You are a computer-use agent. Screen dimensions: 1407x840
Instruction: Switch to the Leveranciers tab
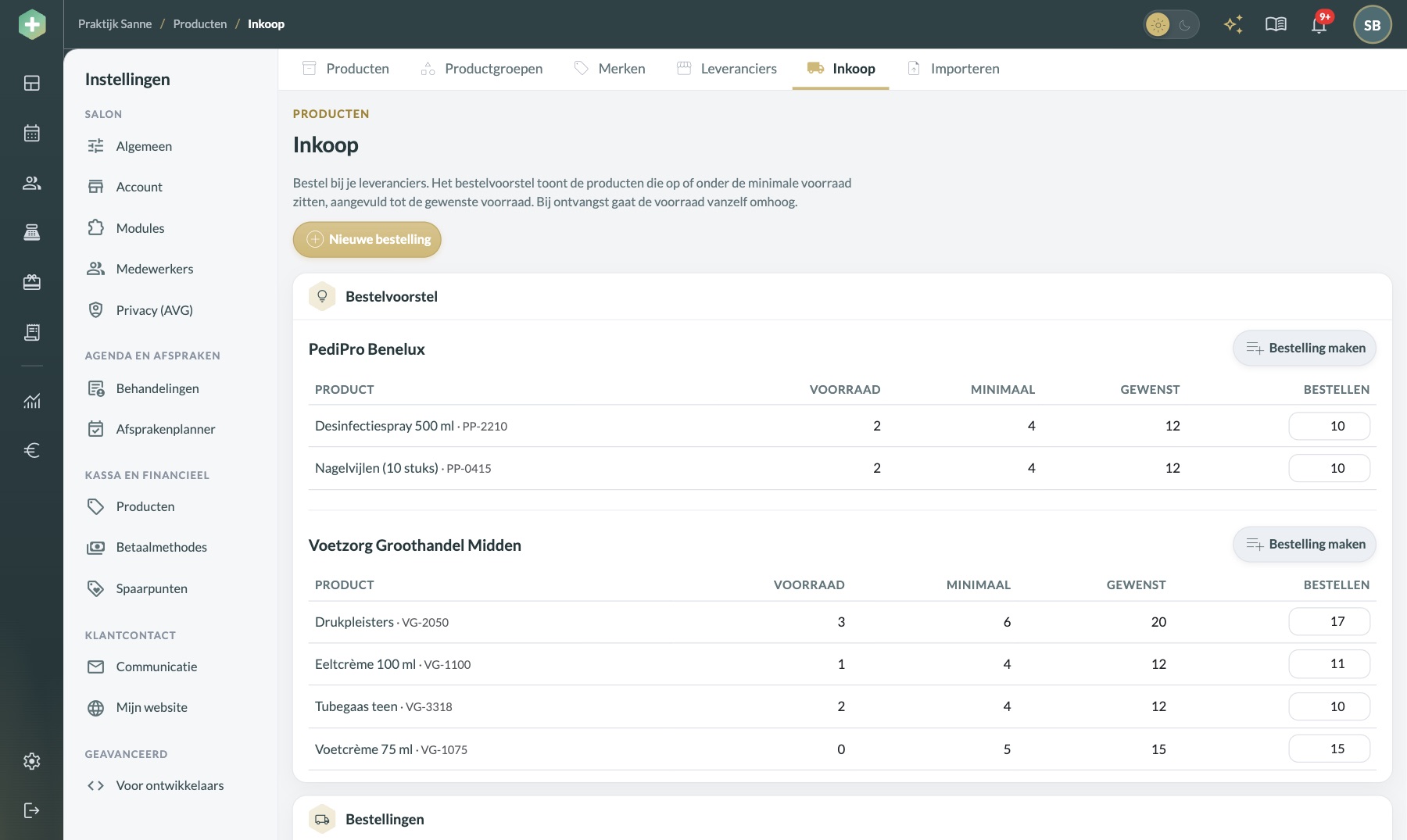point(727,69)
